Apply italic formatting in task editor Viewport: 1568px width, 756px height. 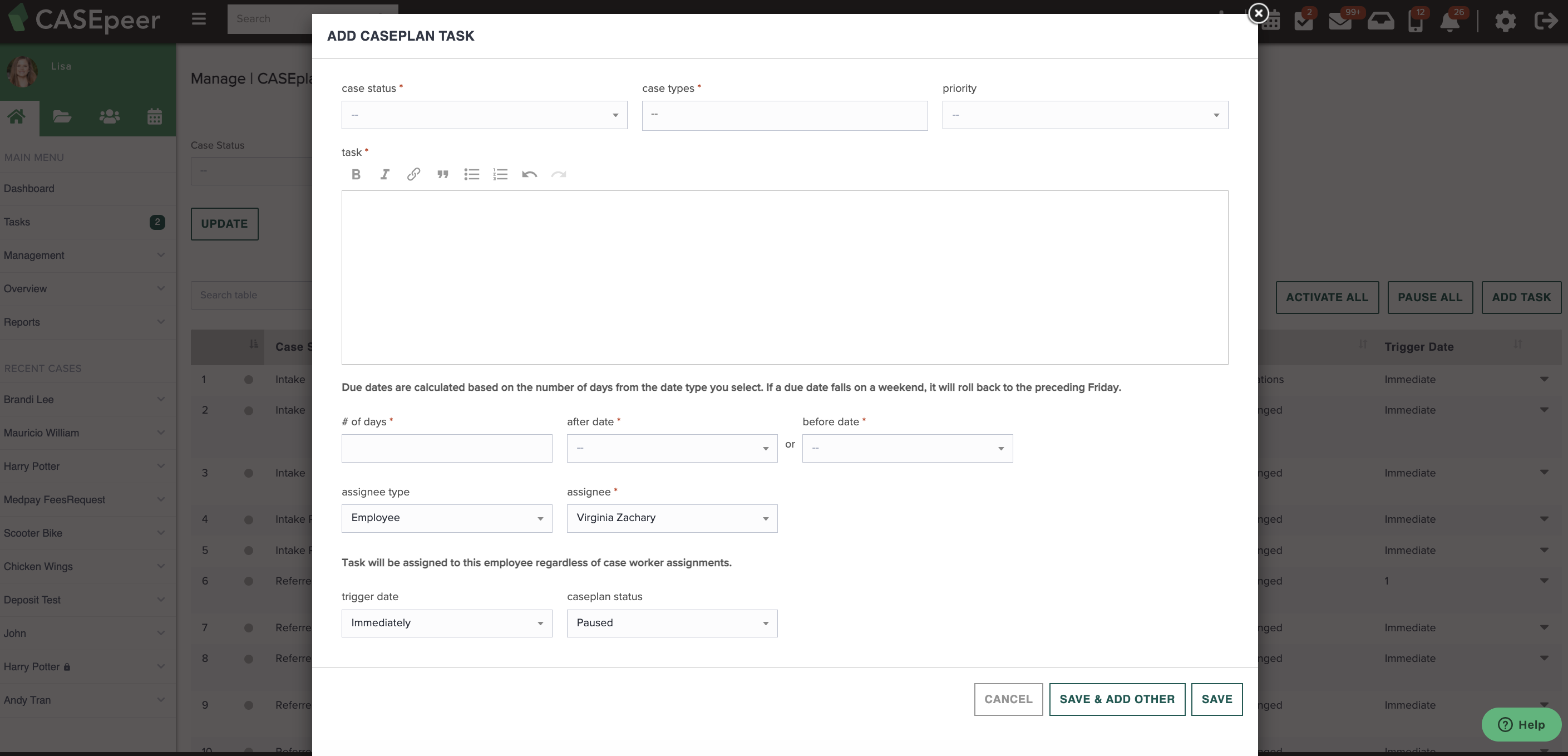(x=384, y=174)
